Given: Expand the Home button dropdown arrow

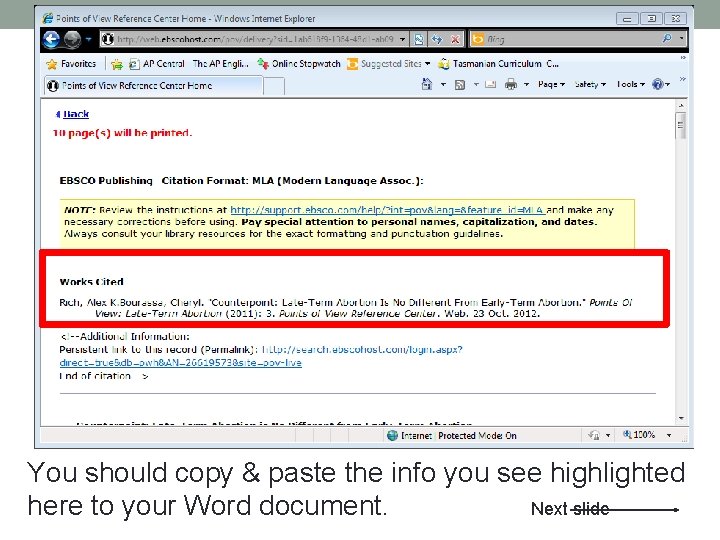Looking at the screenshot, I should point(443,84).
